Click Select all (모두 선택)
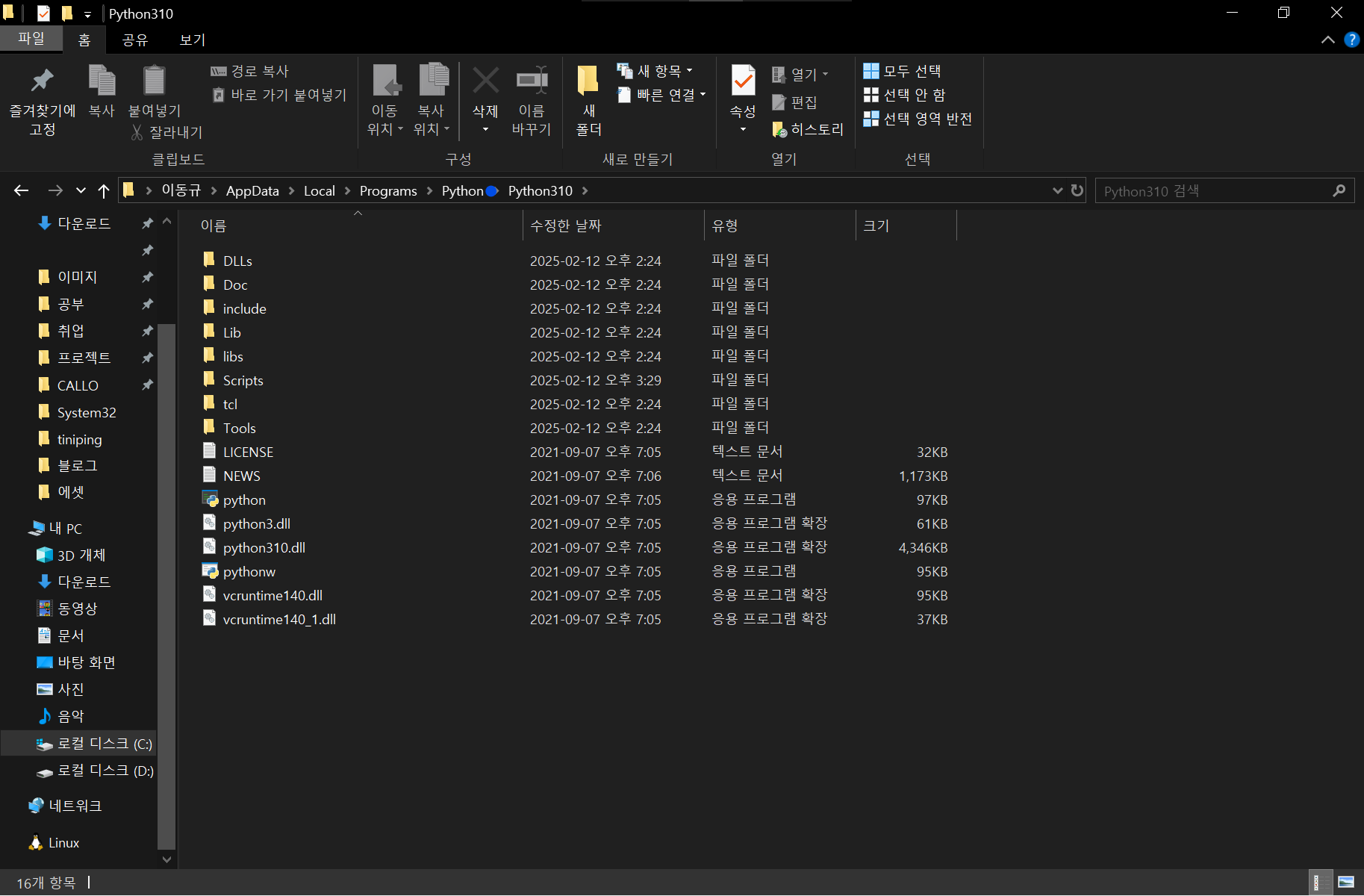The width and height of the screenshot is (1364, 896). click(902, 71)
